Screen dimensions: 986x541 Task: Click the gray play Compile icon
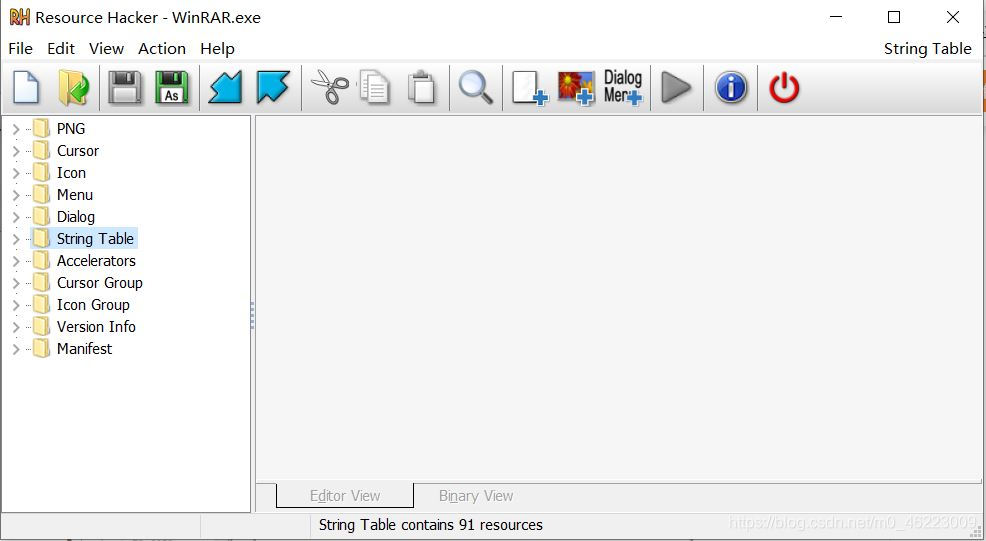[676, 87]
